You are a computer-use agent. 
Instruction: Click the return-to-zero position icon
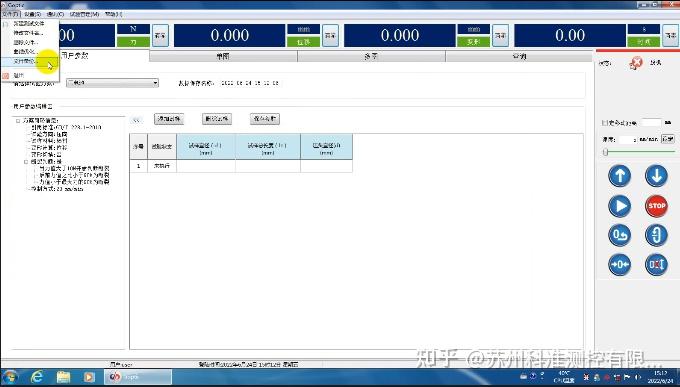coord(619,235)
